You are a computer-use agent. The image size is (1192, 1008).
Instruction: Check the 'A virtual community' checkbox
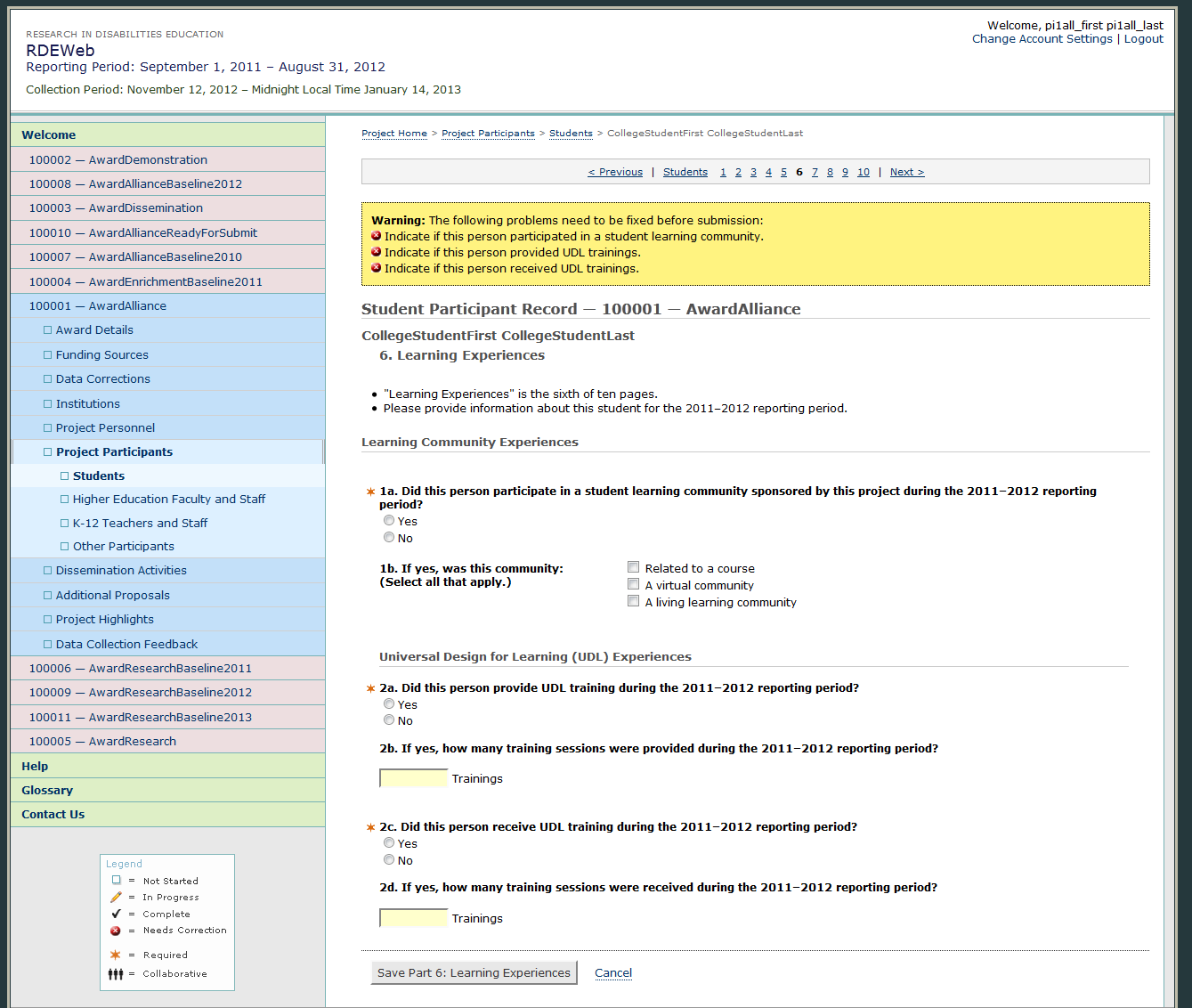pyautogui.click(x=634, y=585)
